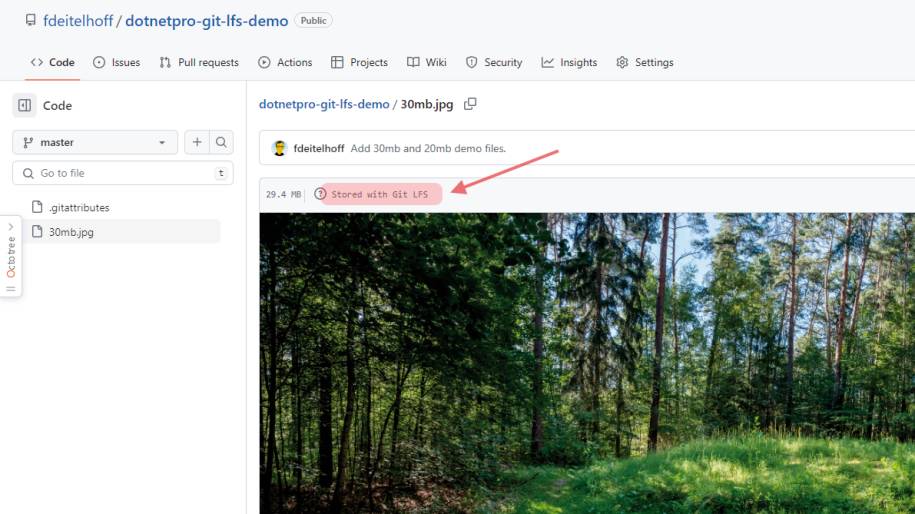This screenshot has height=514, width=915.
Task: Click the question icon beside Stored with Git LFS
Action: (320, 194)
